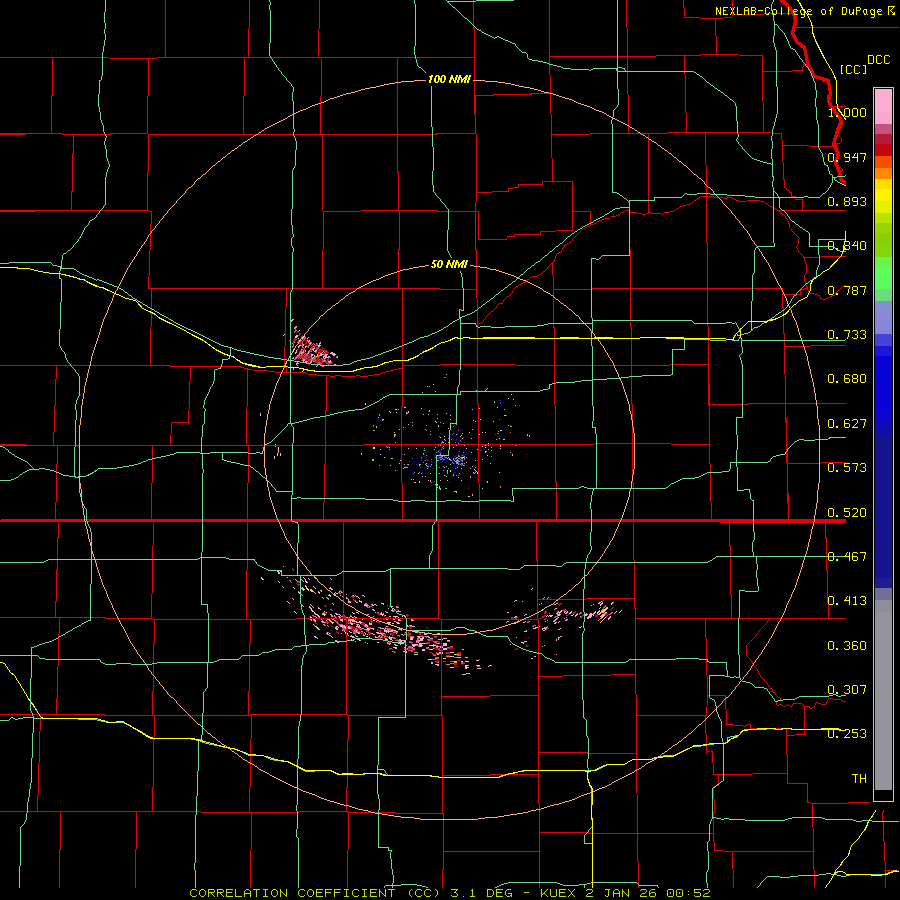Click the 0.893 scale value
Image resolution: width=900 pixels, height=900 pixels.
[847, 201]
